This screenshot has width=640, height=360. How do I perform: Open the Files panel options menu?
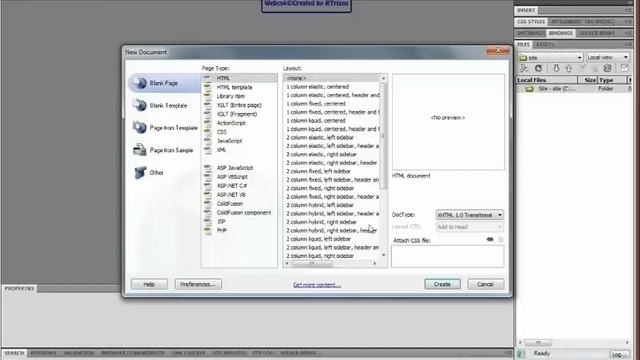tap(628, 44)
